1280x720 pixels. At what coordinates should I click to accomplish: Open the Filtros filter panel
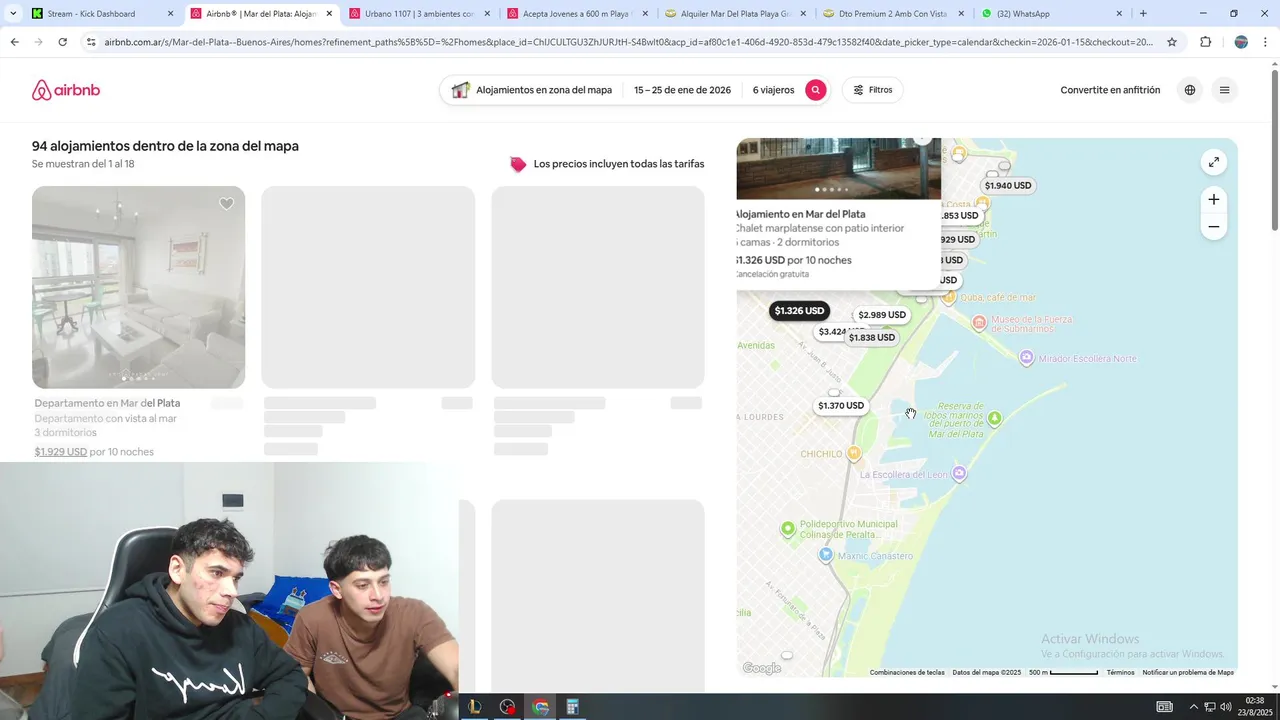click(872, 90)
